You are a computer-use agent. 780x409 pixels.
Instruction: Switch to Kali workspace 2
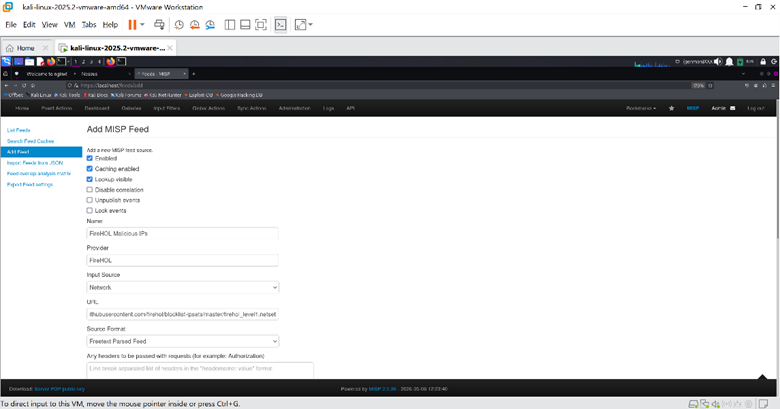click(x=84, y=62)
